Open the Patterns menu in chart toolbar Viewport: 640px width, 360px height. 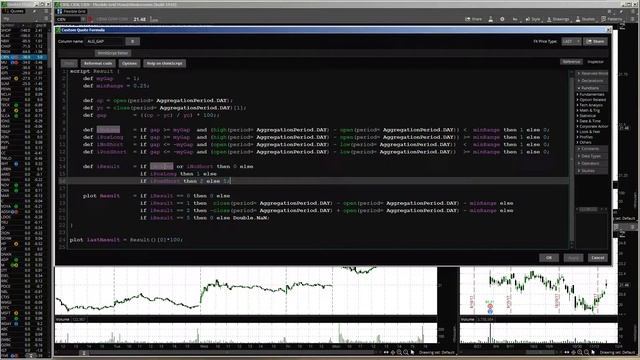click(611, 19)
